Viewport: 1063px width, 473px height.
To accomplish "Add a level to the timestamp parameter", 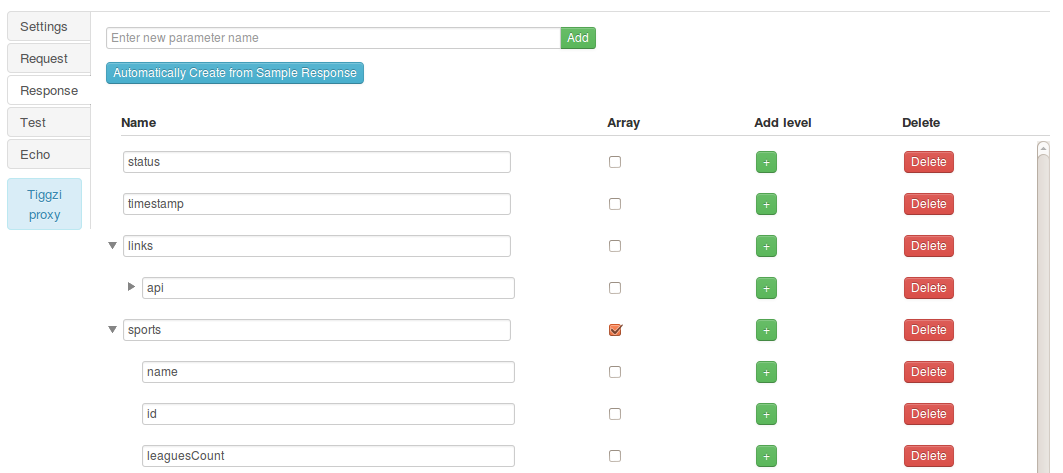I will click(766, 204).
